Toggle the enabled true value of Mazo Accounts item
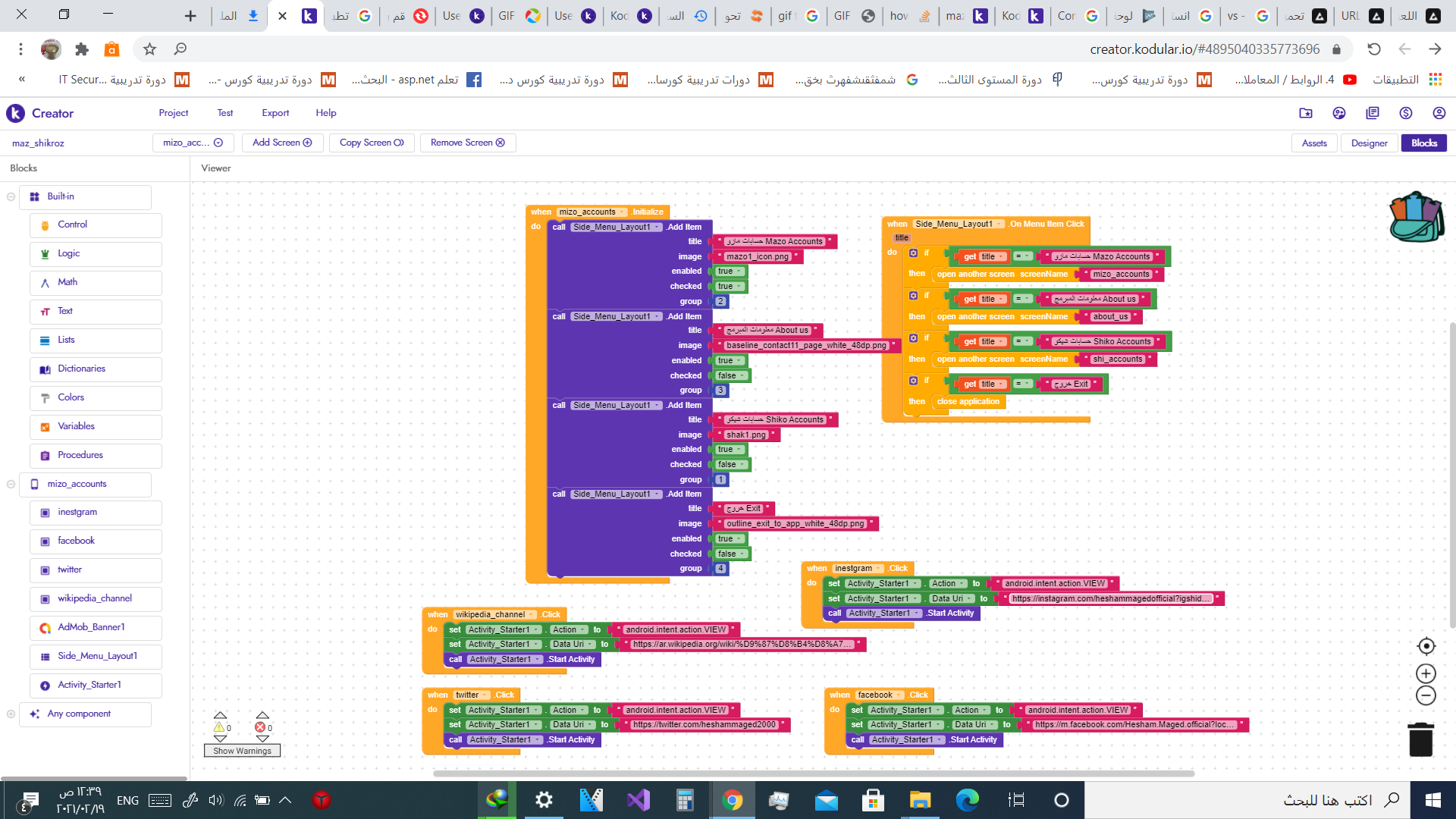The width and height of the screenshot is (1456, 819). click(730, 271)
